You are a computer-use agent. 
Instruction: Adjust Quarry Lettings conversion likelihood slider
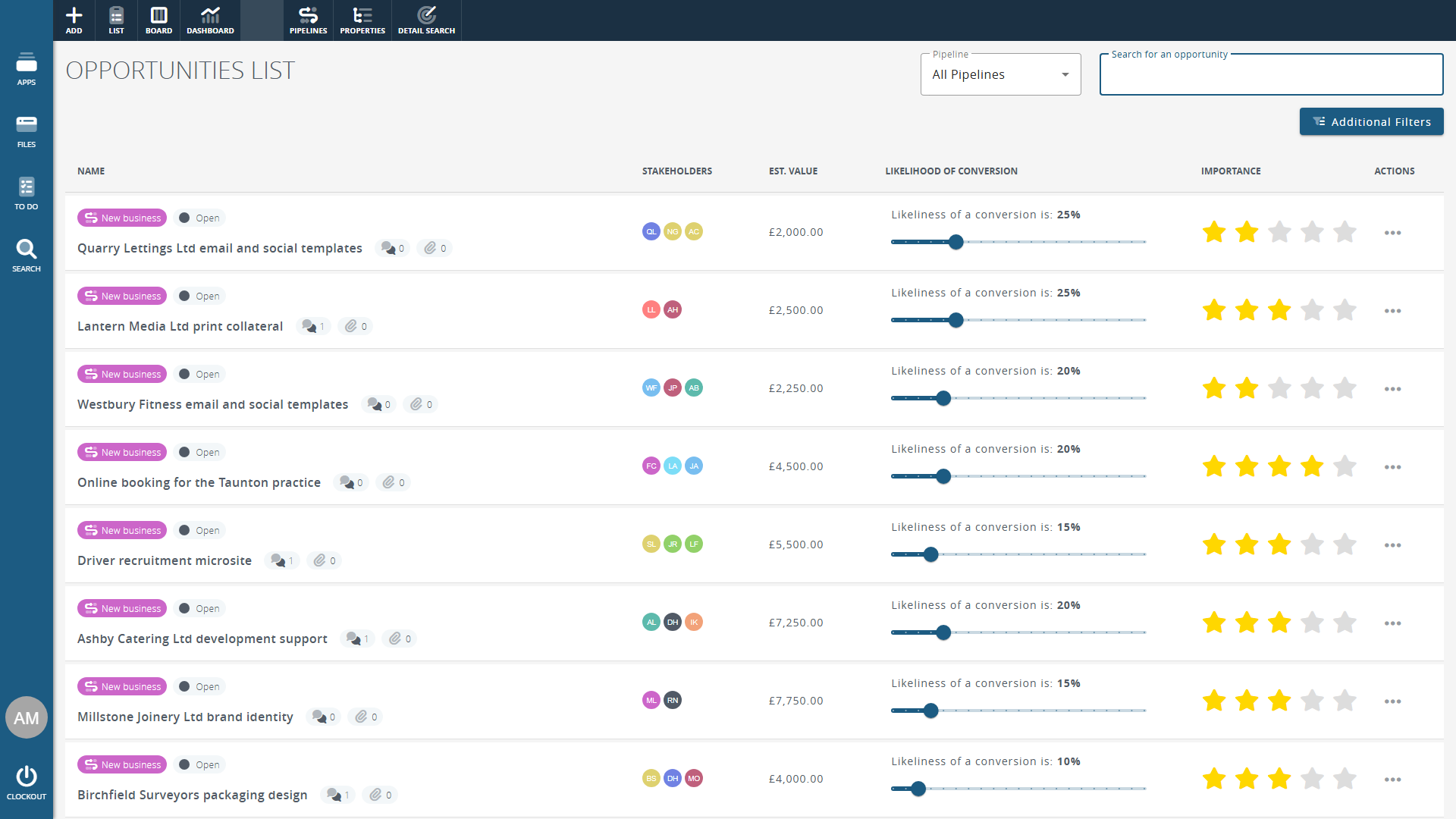955,242
